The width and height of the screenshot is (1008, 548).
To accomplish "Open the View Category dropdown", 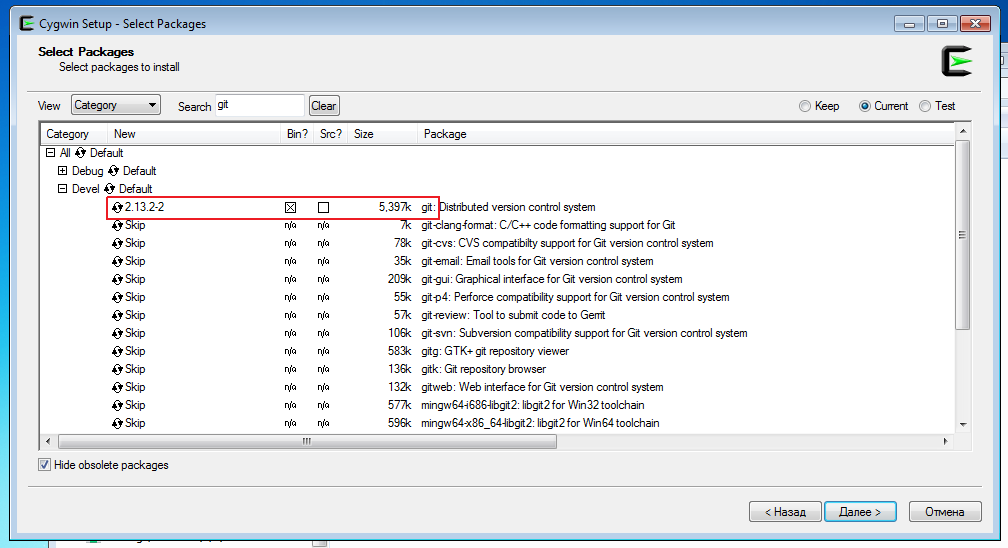I will [x=116, y=105].
